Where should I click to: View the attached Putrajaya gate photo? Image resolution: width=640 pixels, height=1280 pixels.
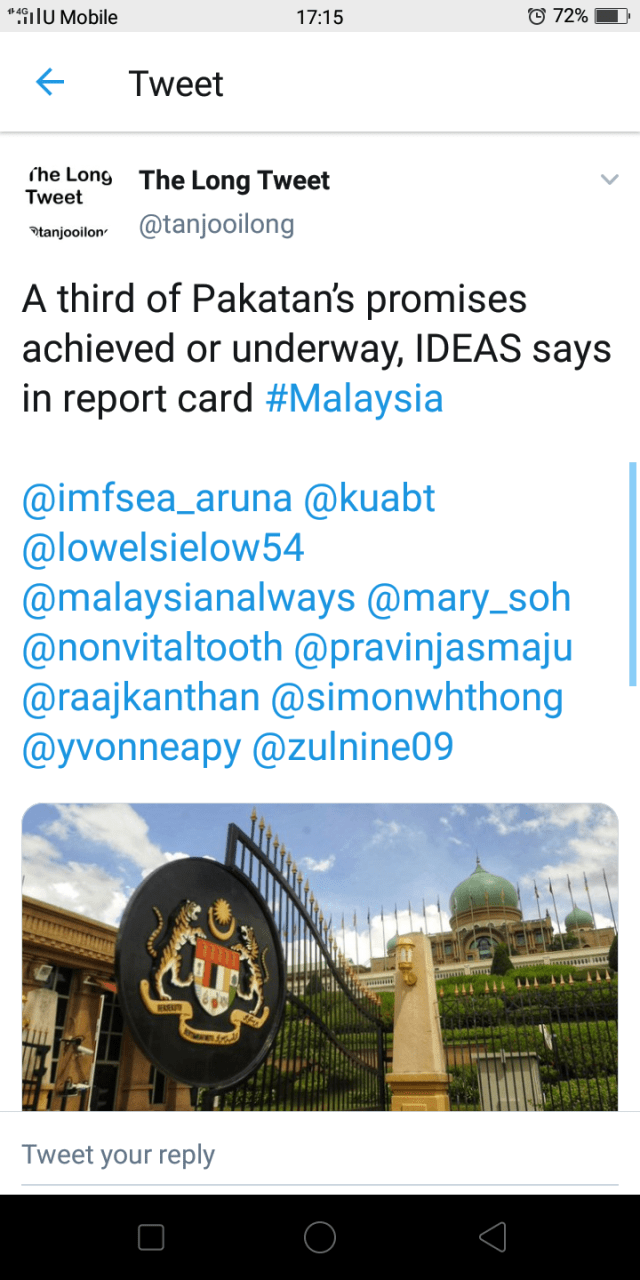(x=320, y=957)
